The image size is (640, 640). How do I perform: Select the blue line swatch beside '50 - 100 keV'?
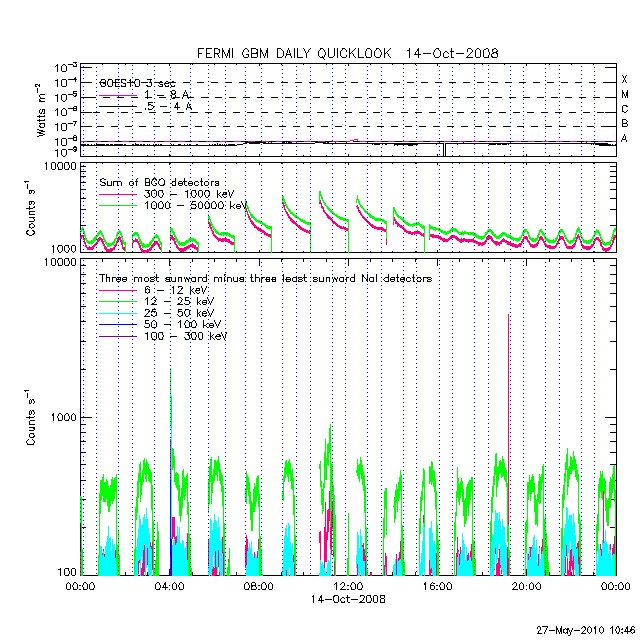(118, 325)
